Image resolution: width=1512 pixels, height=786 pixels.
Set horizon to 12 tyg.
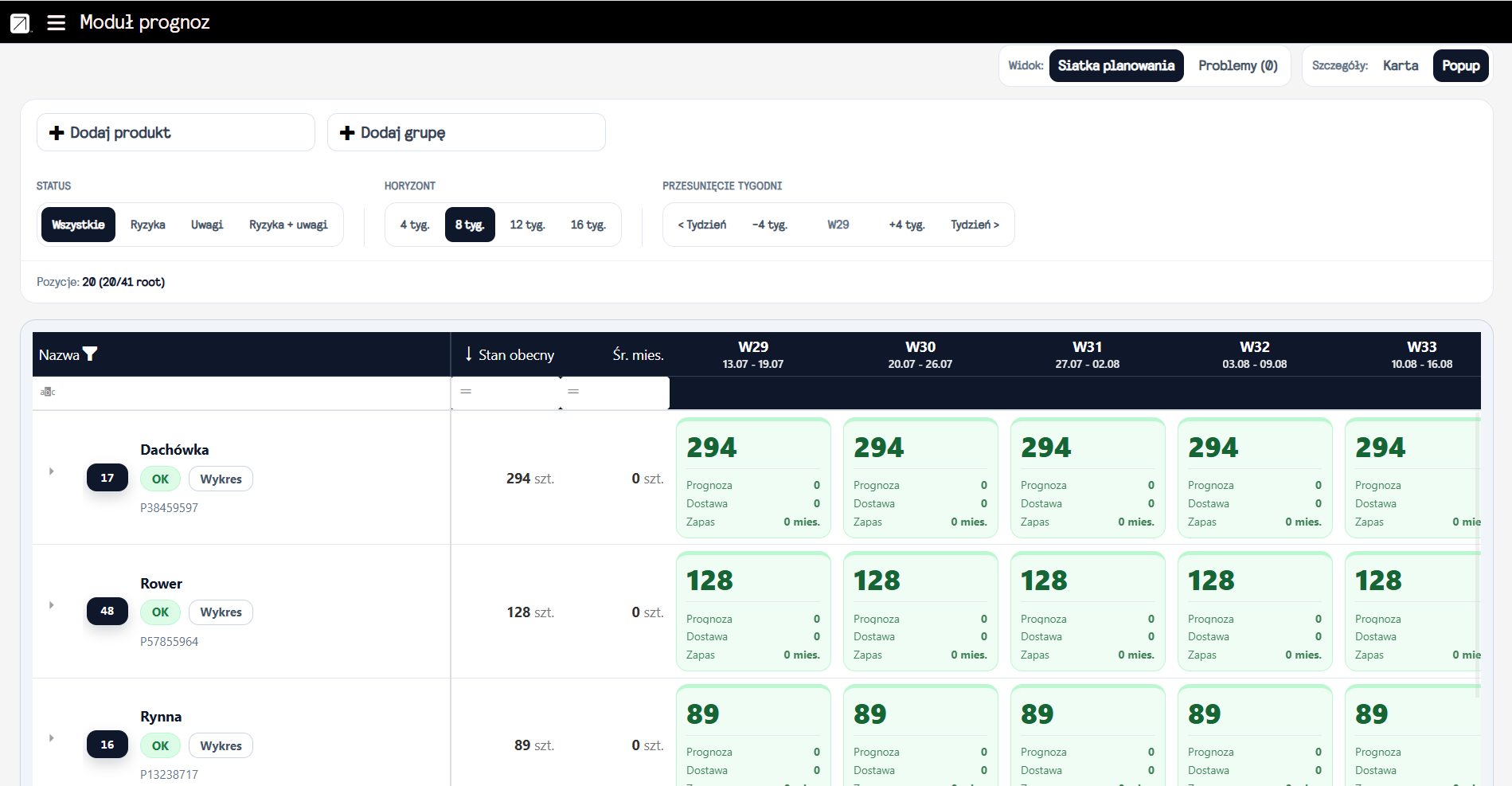(x=527, y=225)
